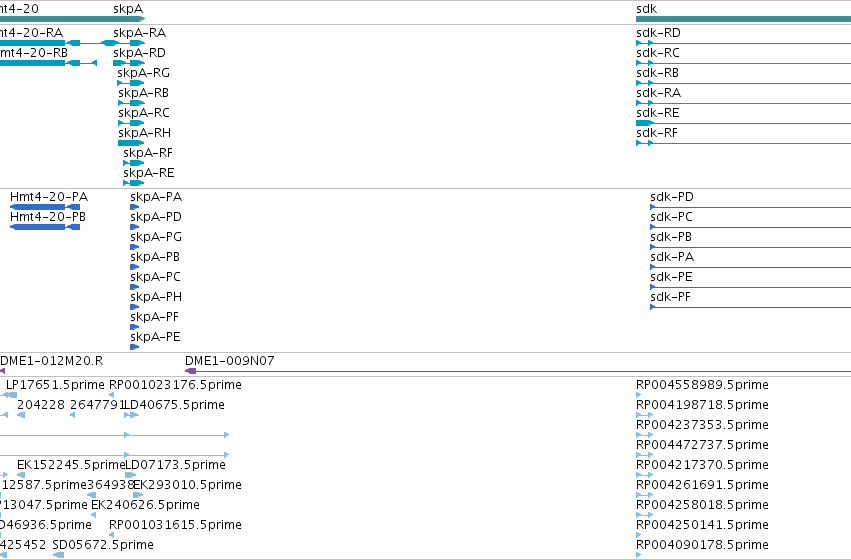The image size is (851, 560).
Task: Select the skpA-PF protein label
Action: click(154, 317)
